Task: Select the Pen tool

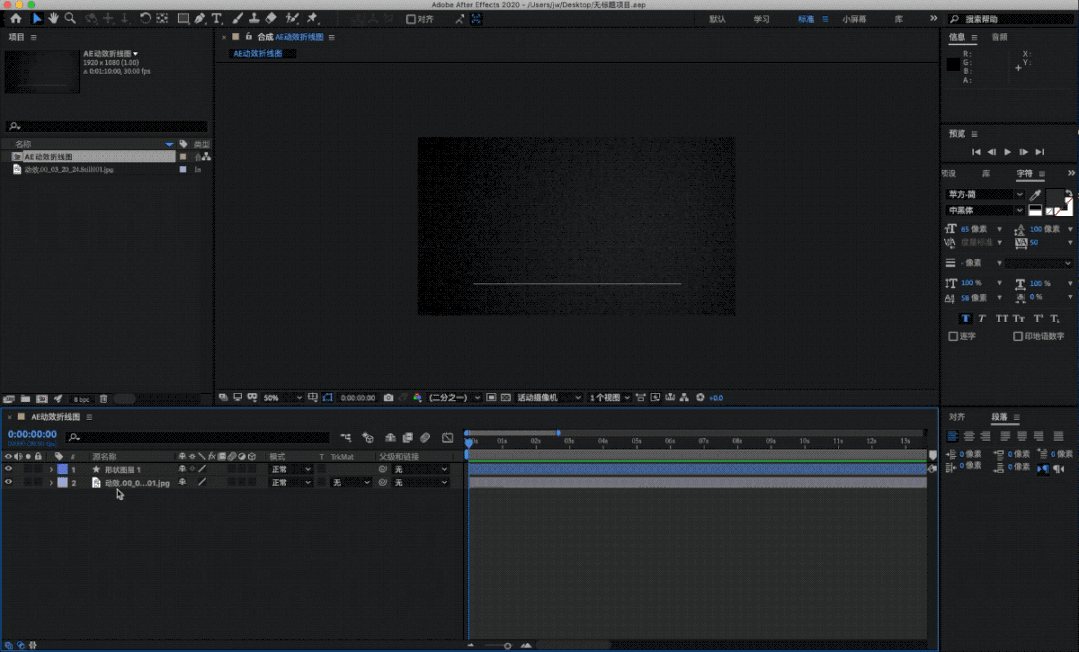Action: click(200, 18)
